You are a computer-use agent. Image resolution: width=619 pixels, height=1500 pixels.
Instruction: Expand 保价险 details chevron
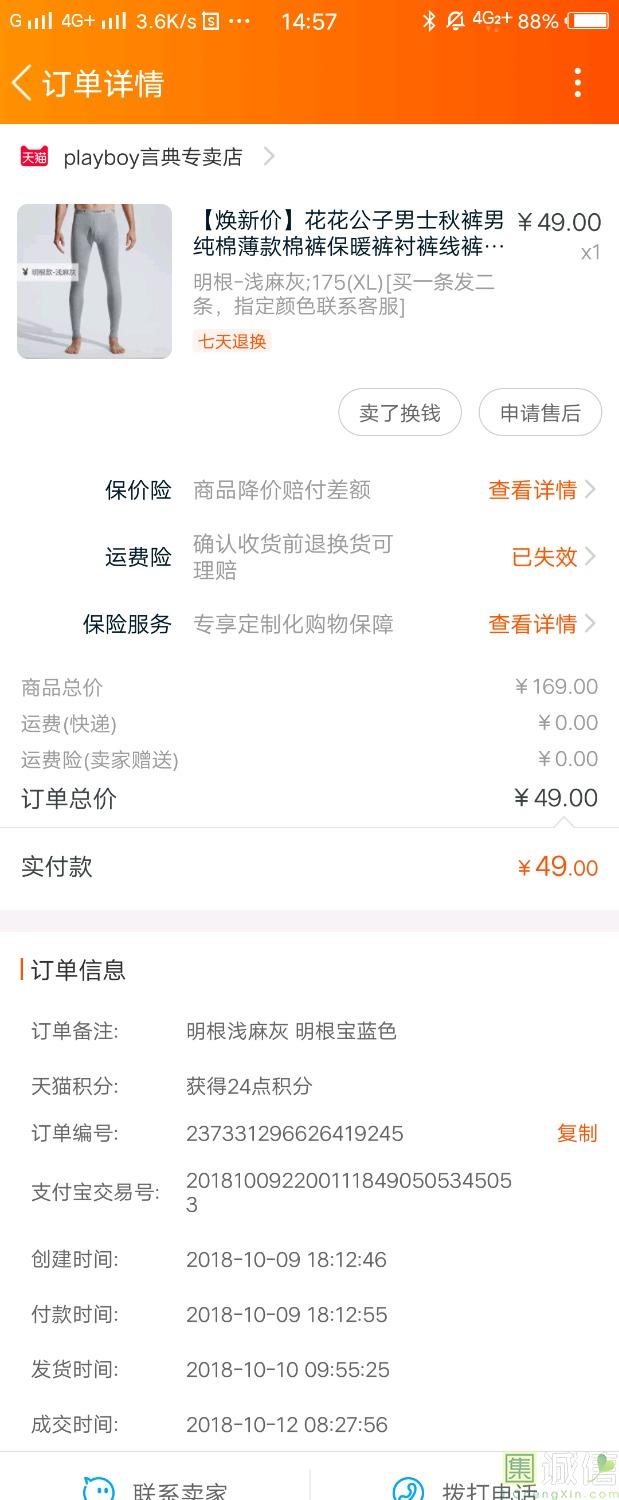tap(590, 490)
